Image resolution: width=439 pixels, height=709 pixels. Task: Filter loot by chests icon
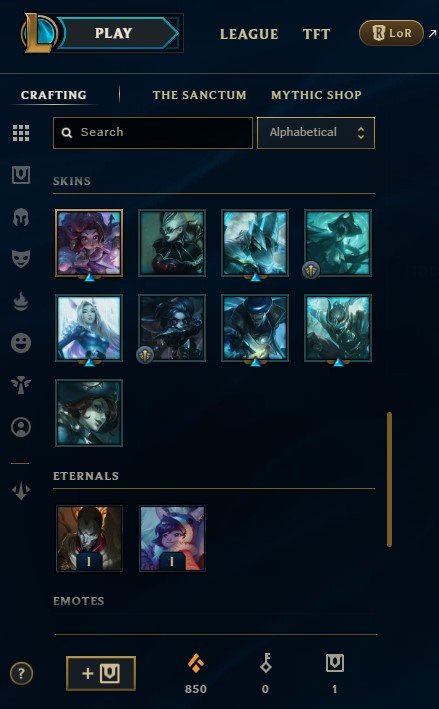tap(21, 175)
